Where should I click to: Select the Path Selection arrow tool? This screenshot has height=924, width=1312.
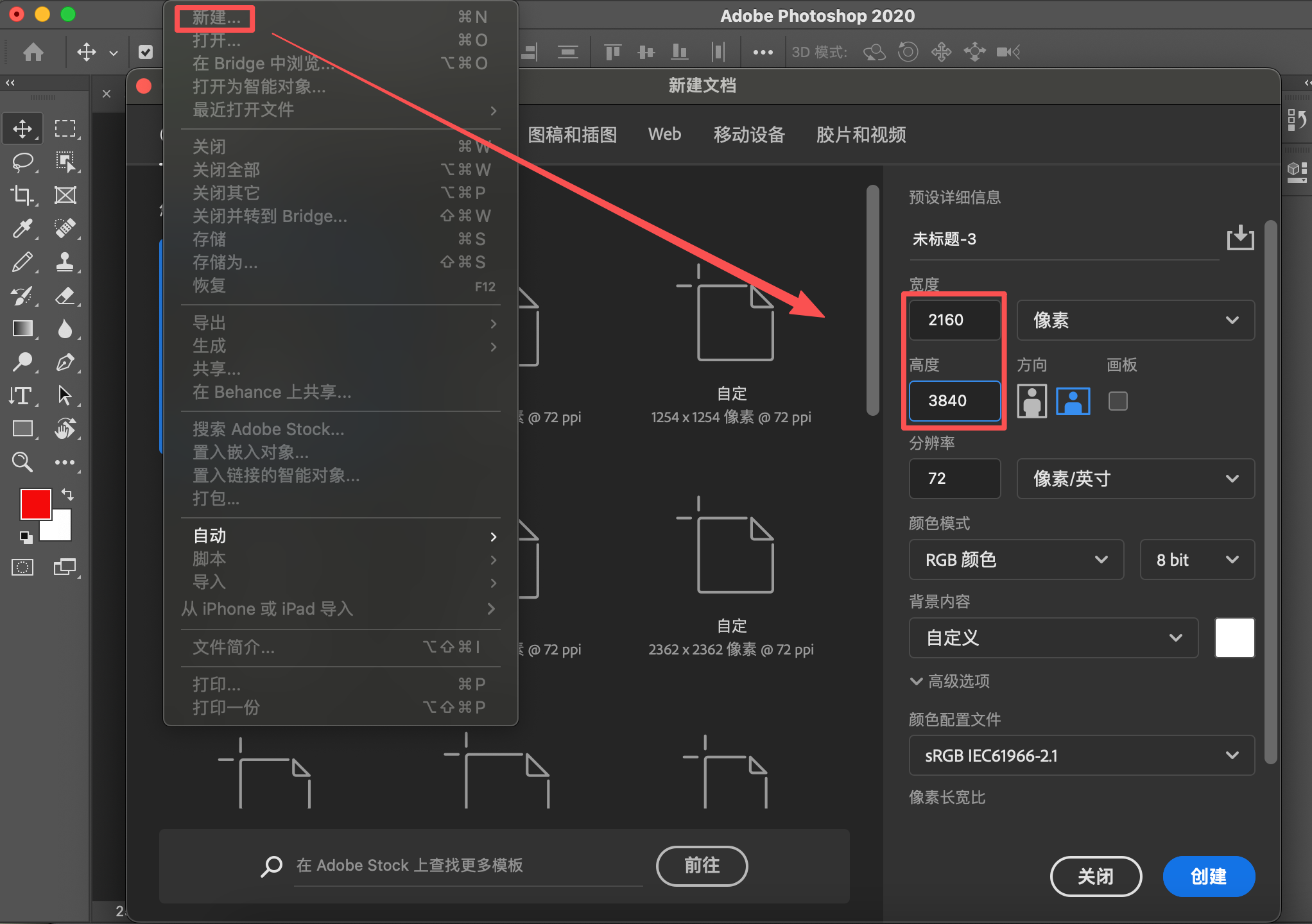pos(65,395)
